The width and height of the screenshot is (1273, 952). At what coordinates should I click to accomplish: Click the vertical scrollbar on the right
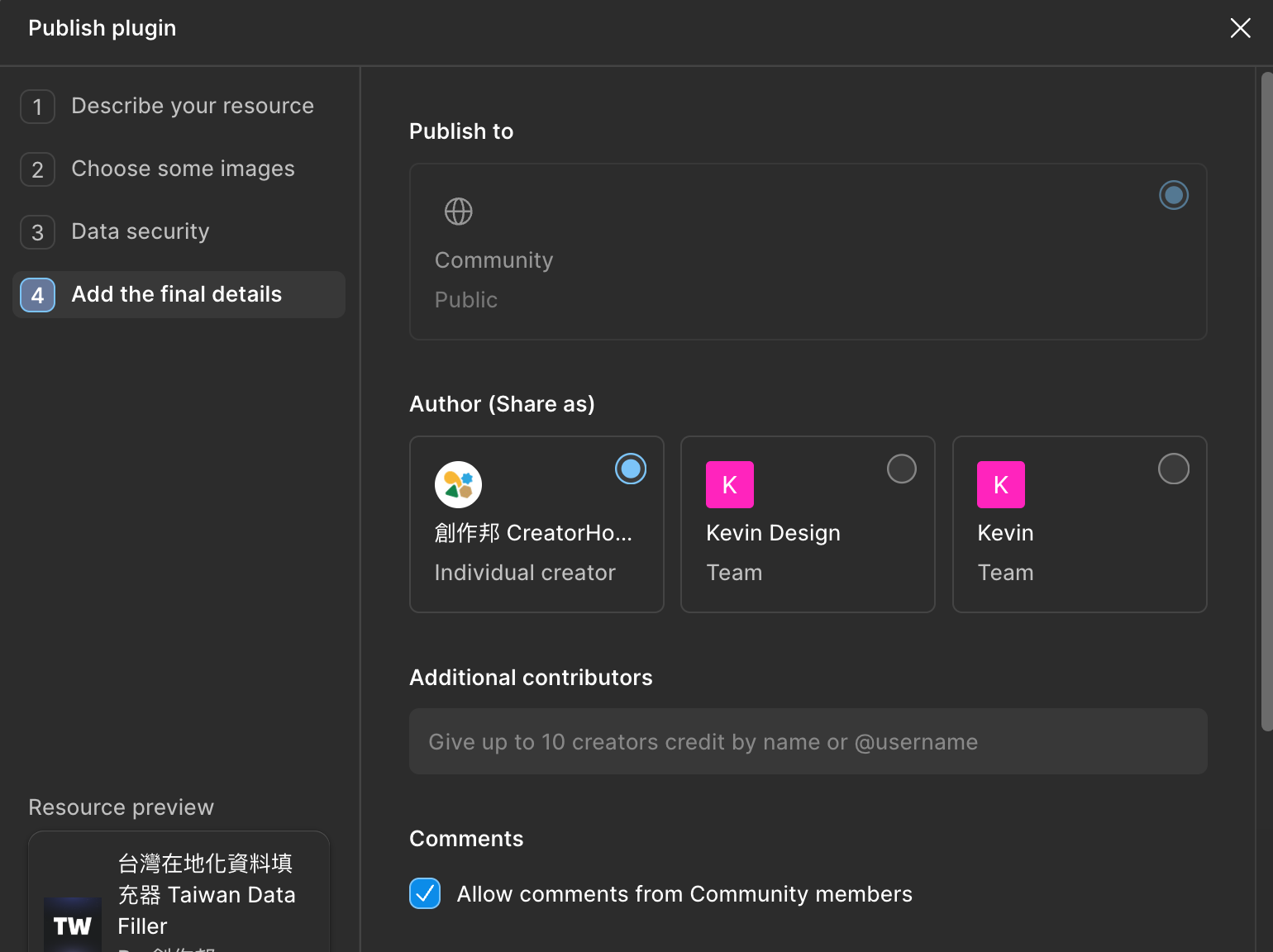pyautogui.click(x=1266, y=401)
